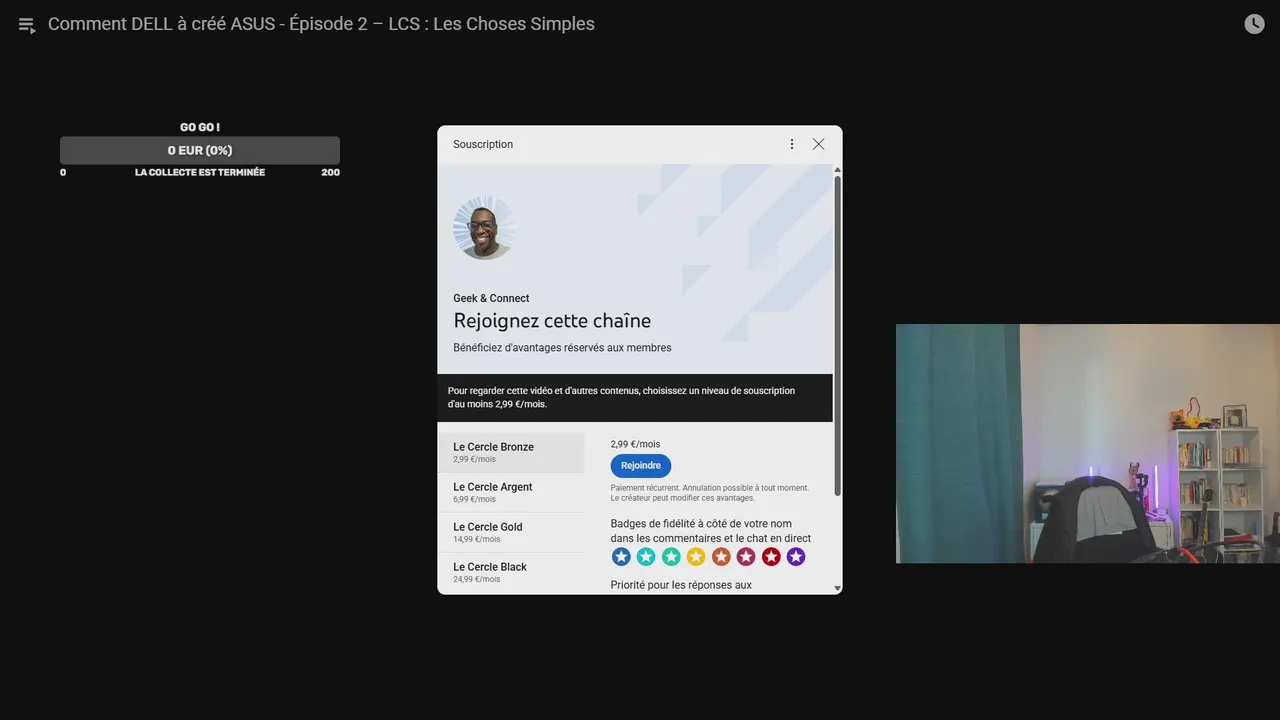Click the orange star loyalty badge
1280x720 pixels.
click(721, 557)
